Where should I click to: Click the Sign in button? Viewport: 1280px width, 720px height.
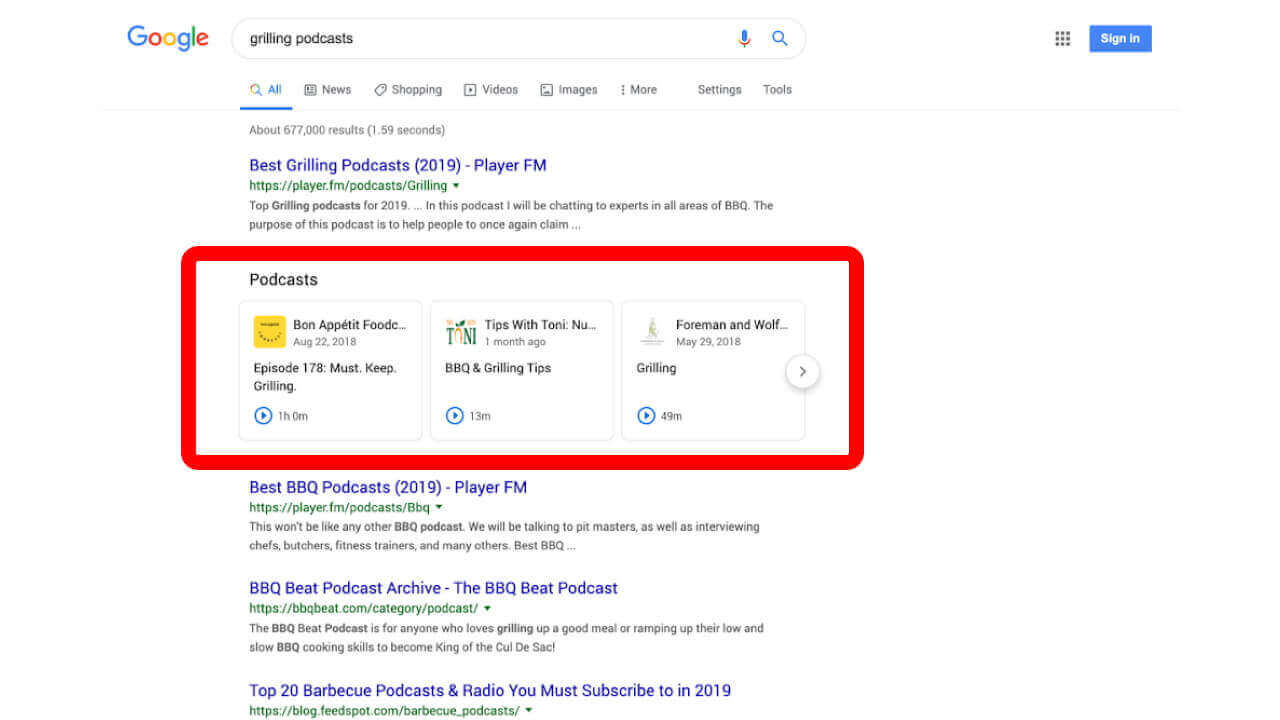(1120, 39)
